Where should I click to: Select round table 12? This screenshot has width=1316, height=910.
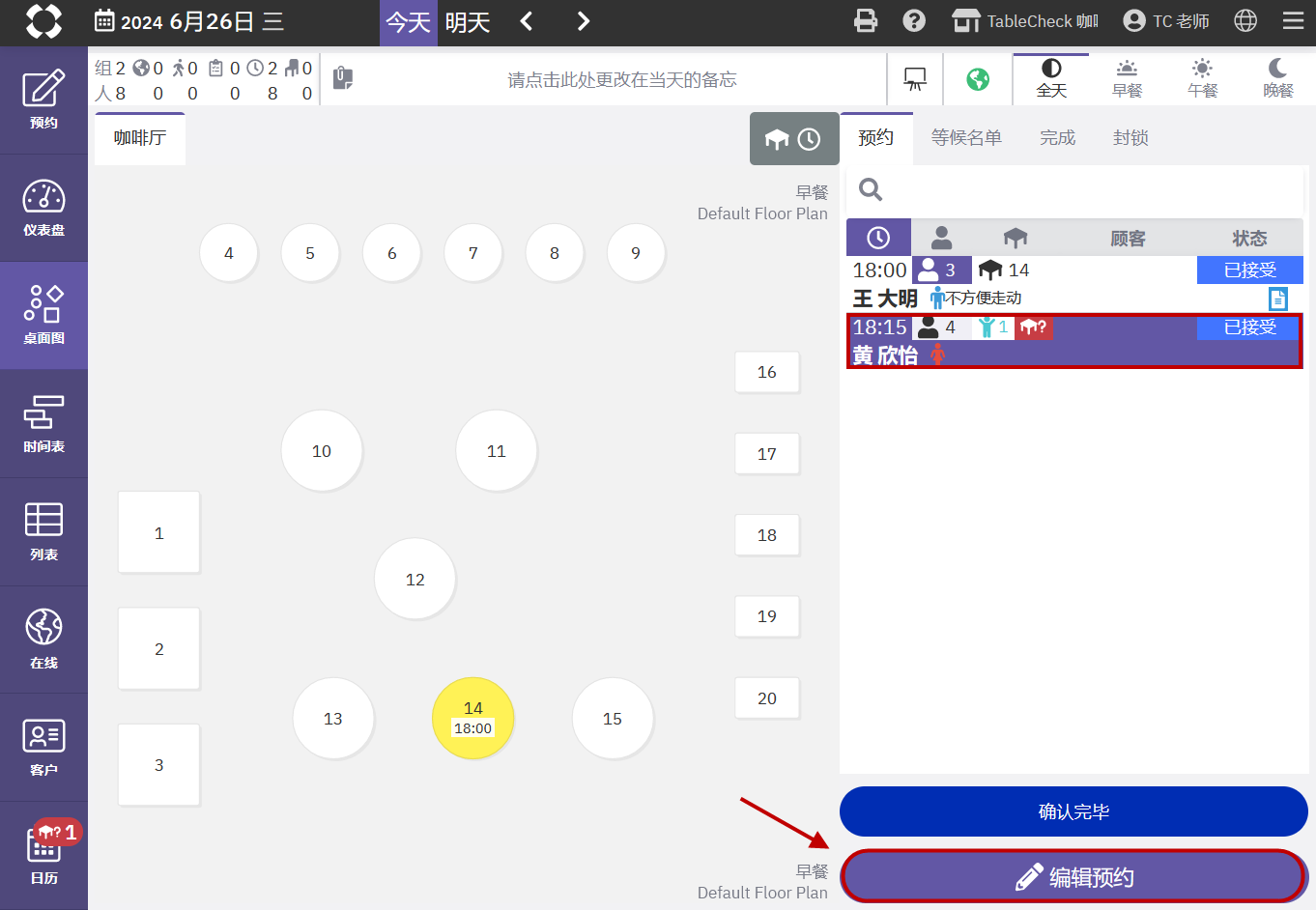tap(415, 579)
